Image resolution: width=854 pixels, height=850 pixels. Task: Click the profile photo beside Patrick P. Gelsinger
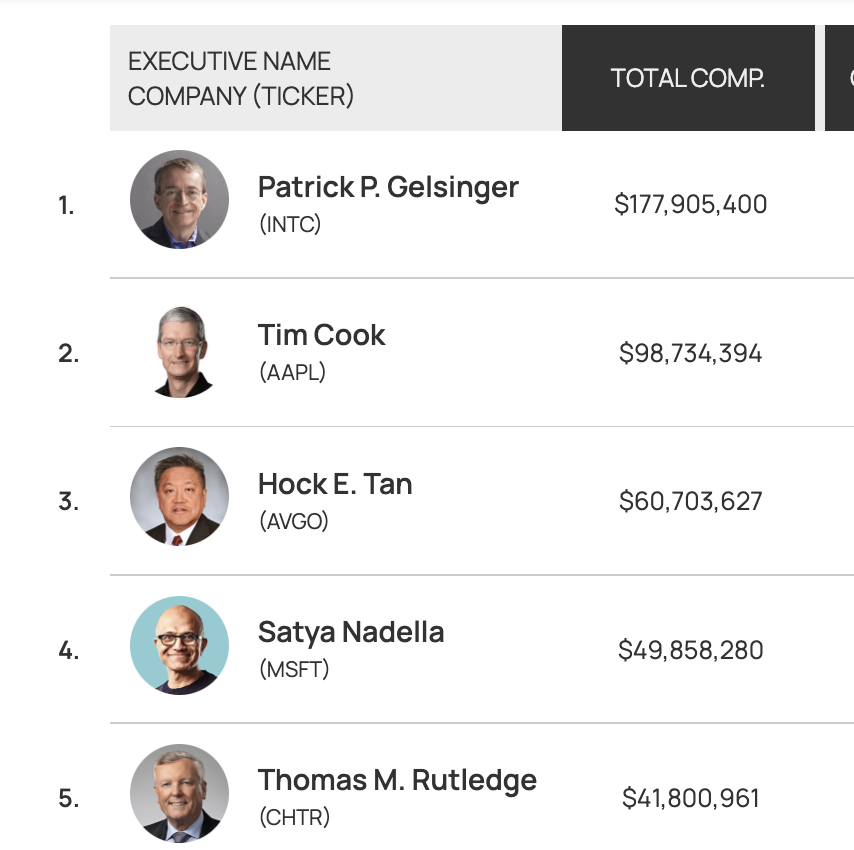[180, 200]
